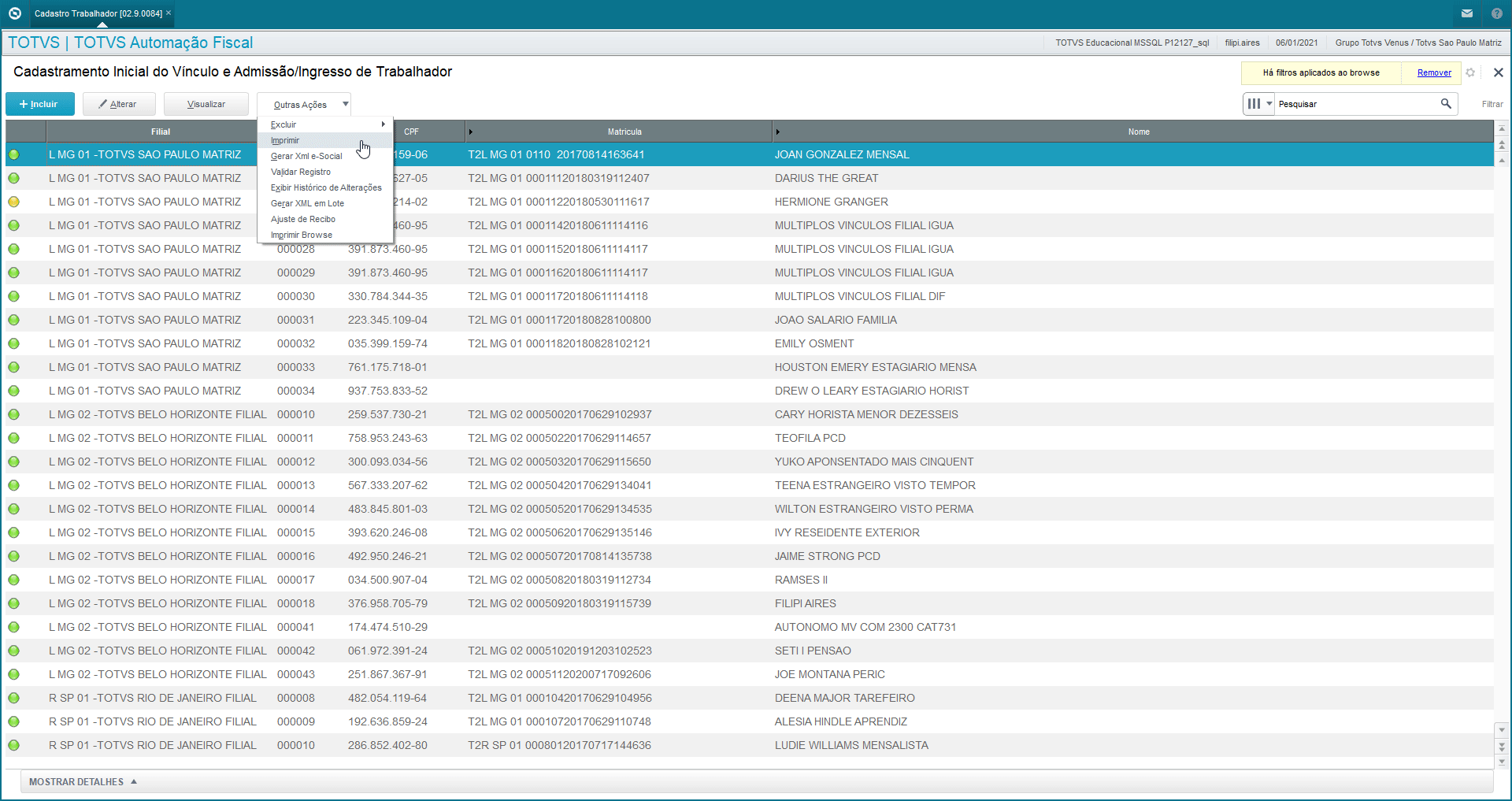
Task: Click the status circle for EMILY OSMENT row
Action: click(14, 343)
